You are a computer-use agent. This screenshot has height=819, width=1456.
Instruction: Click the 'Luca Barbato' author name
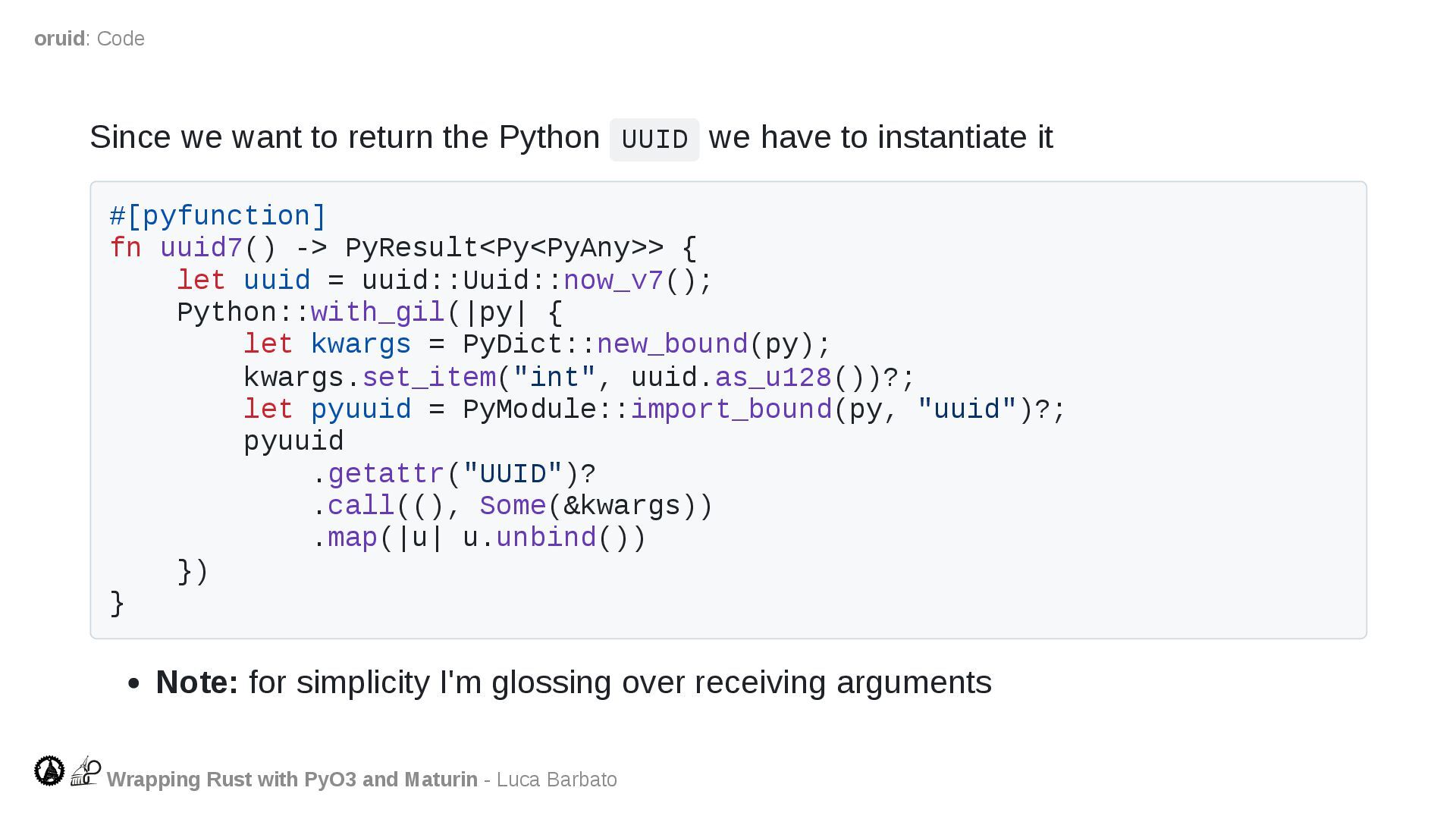[x=556, y=780]
